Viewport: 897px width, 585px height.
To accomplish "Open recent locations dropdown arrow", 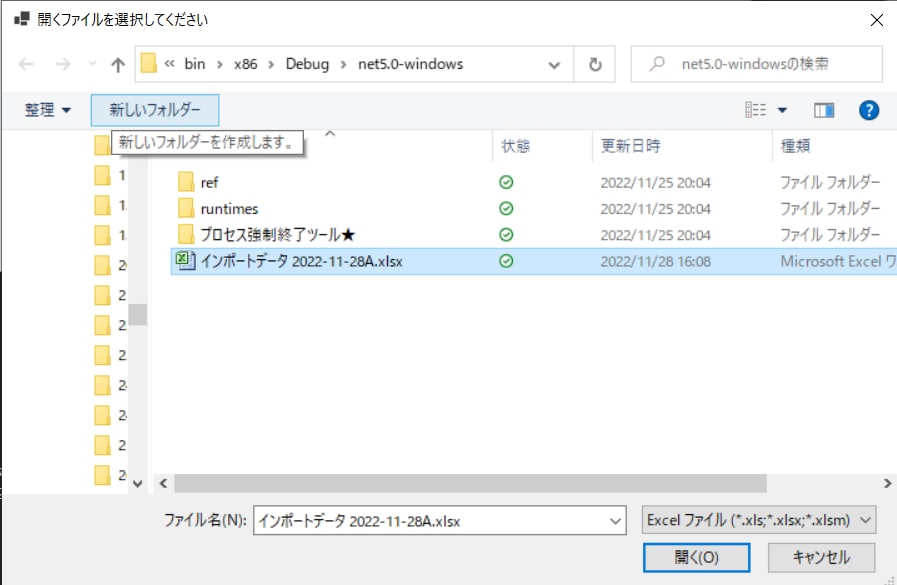I will pyautogui.click(x=92, y=64).
